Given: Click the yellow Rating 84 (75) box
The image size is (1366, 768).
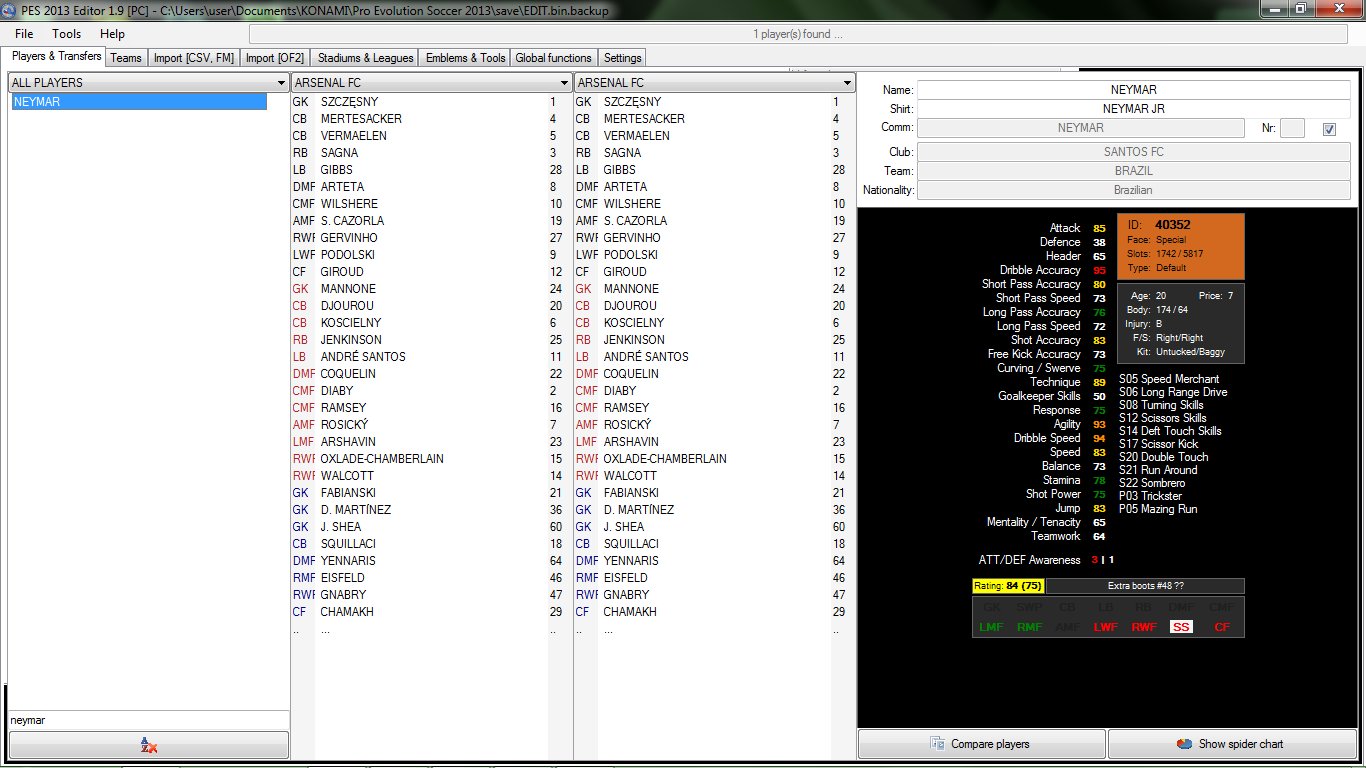Looking at the screenshot, I should (1008, 586).
